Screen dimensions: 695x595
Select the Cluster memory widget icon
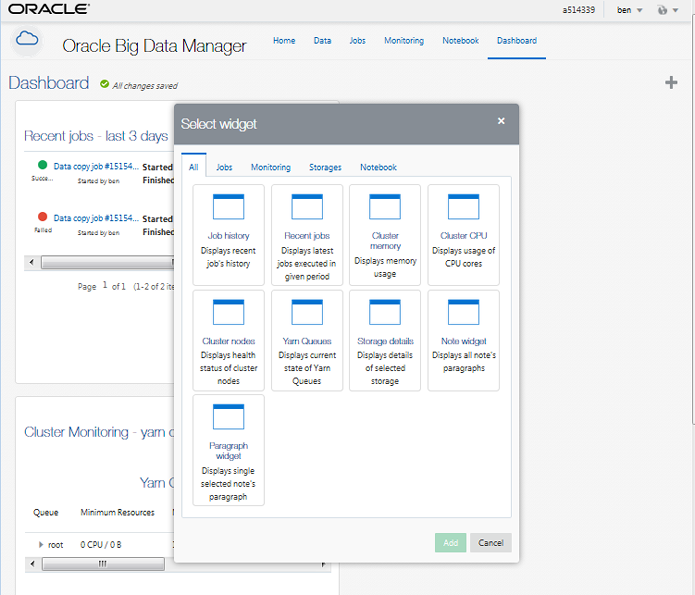click(385, 207)
